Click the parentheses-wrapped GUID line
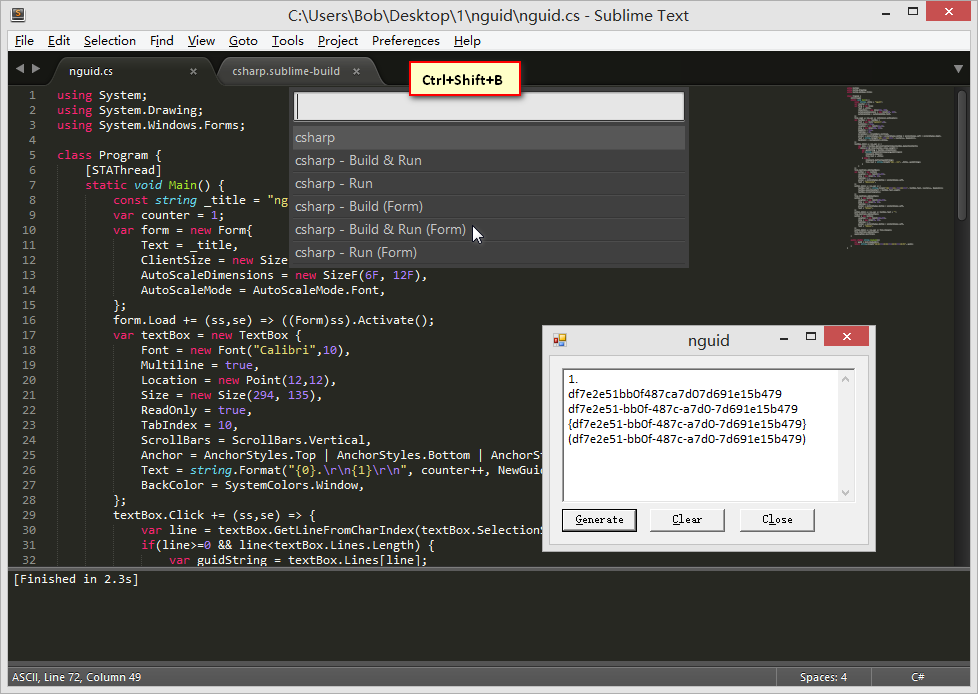This screenshot has height=694, width=978. click(687, 439)
